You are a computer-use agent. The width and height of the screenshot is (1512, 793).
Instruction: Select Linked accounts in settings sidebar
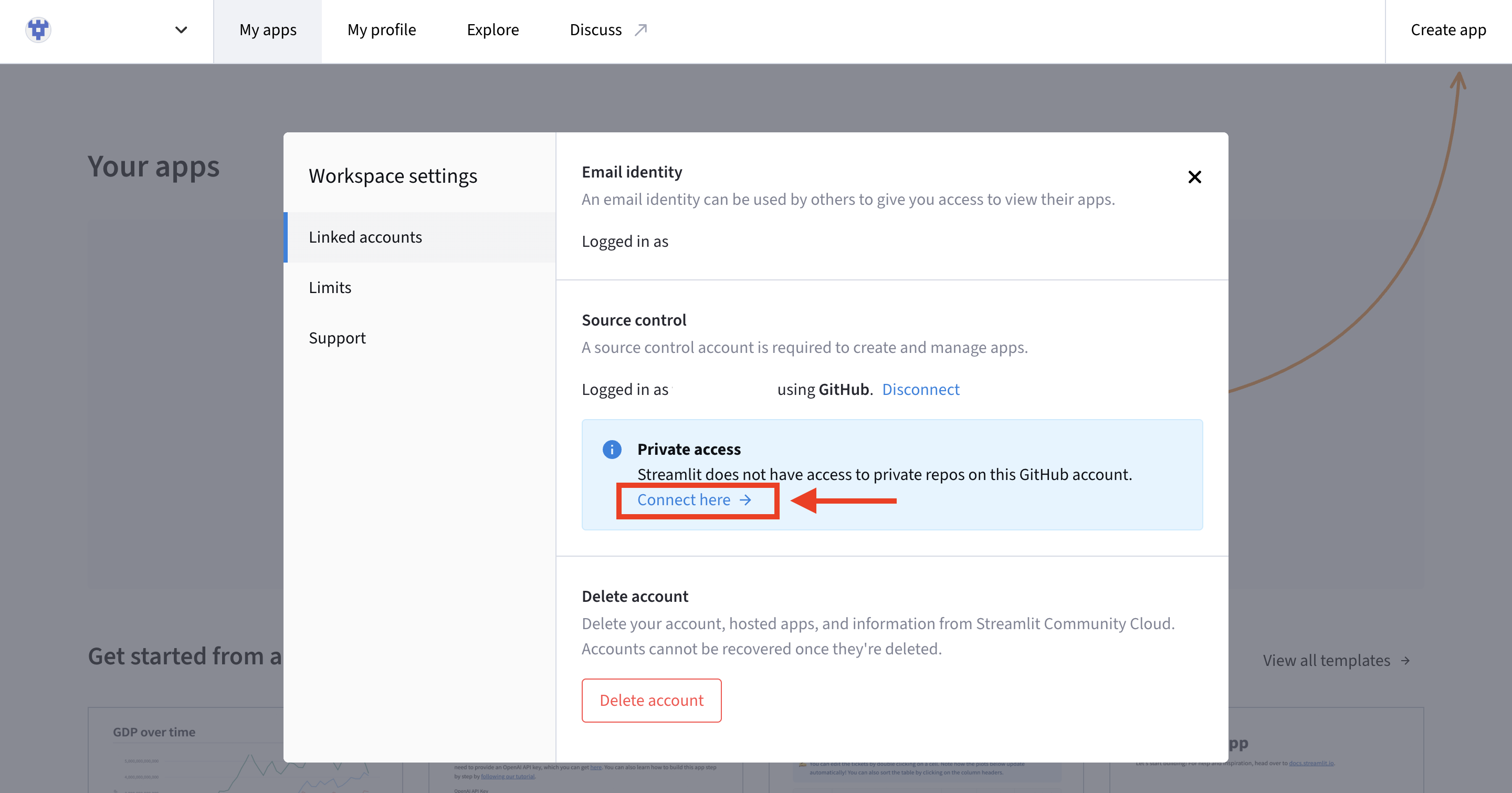tap(365, 237)
